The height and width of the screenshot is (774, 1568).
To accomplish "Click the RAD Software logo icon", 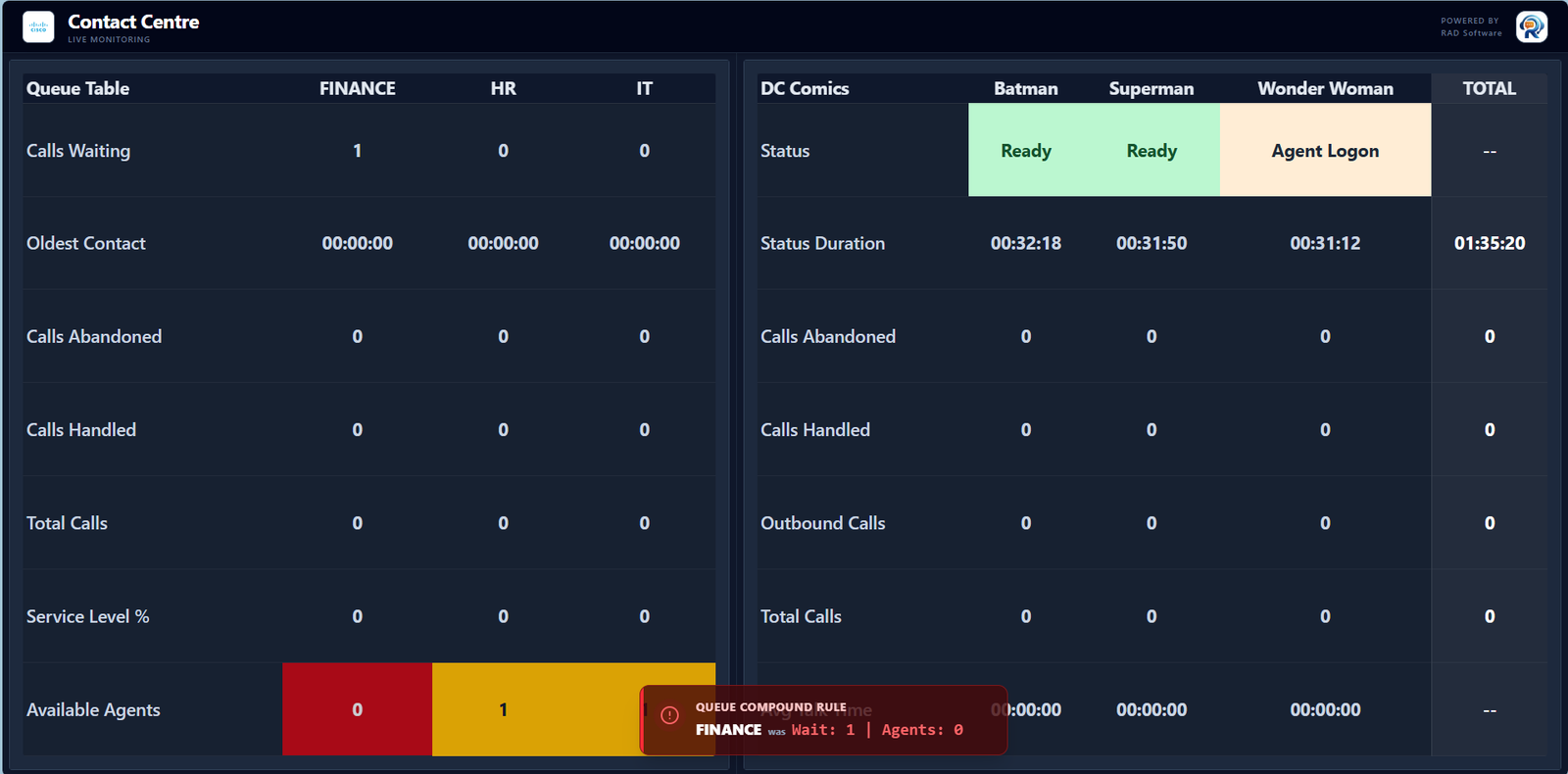I will pos(1531,26).
